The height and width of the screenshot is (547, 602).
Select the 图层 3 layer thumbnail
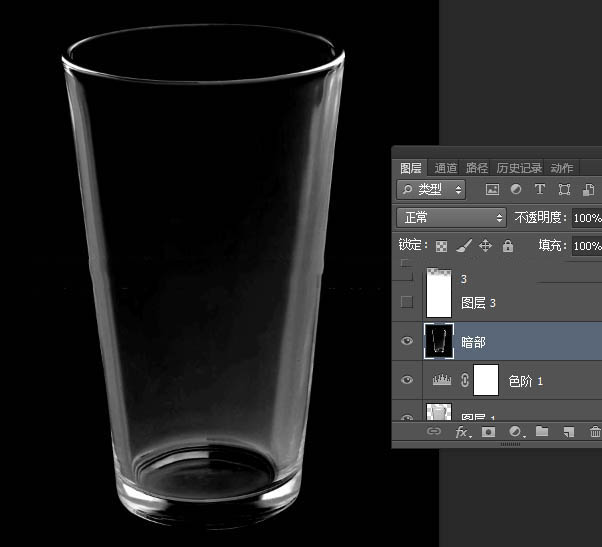(439, 293)
